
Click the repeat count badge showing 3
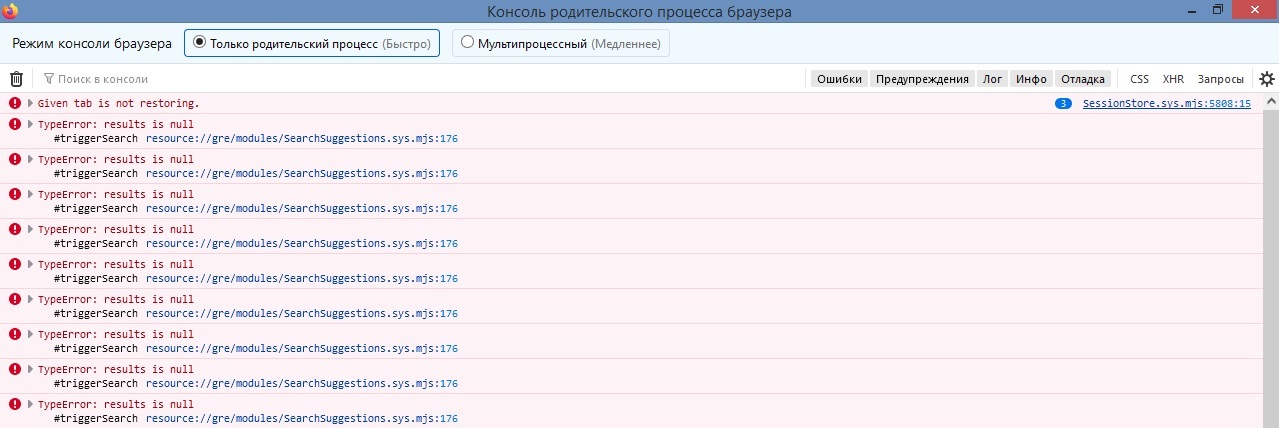click(x=1064, y=104)
